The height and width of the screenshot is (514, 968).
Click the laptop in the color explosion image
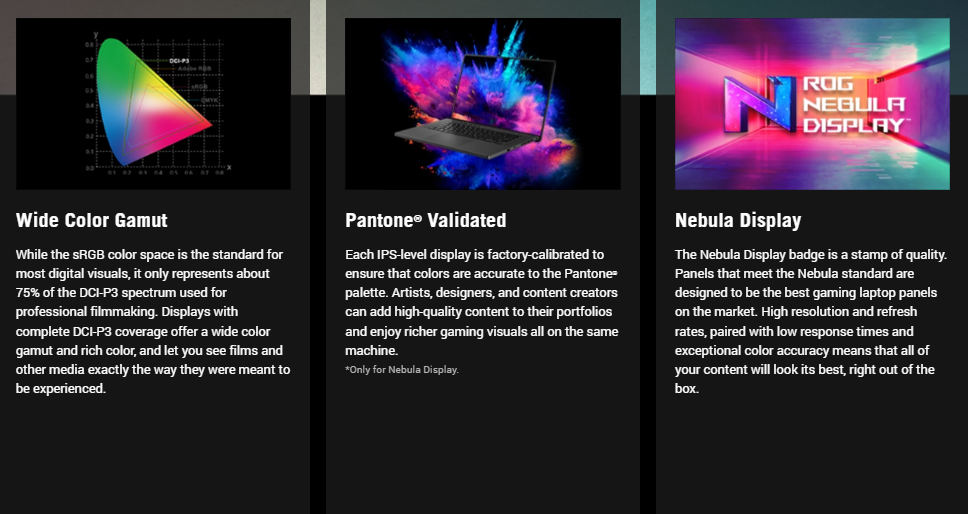[475, 107]
